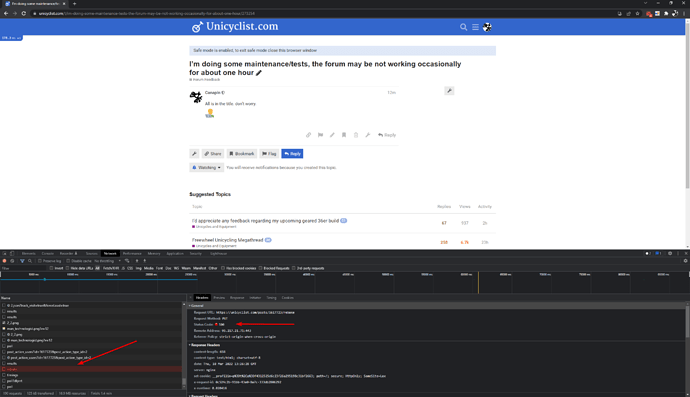The height and width of the screenshot is (397, 690).
Task: Open topic admin wrench button in the footer
Action: pos(194,154)
